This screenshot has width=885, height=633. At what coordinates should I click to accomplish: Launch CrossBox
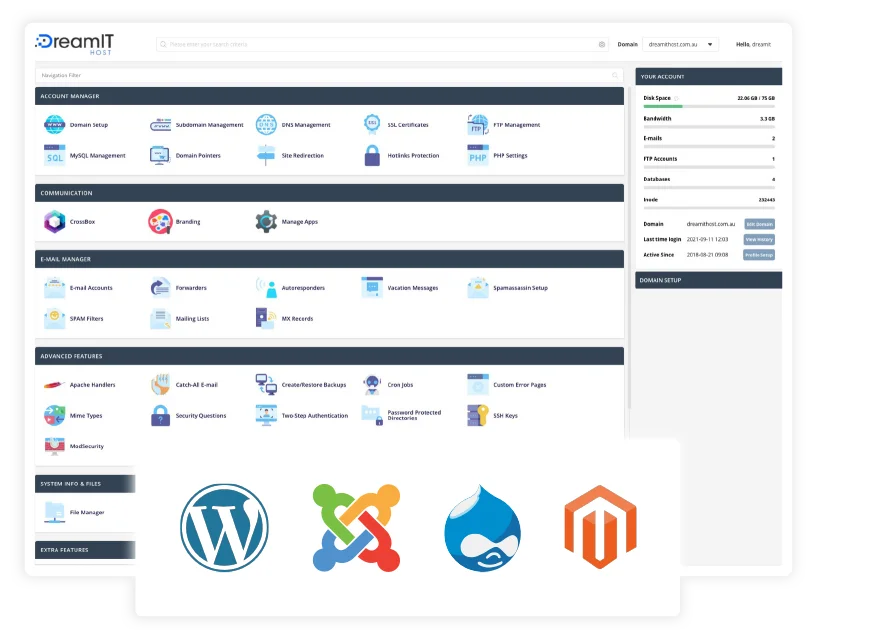pos(72,221)
